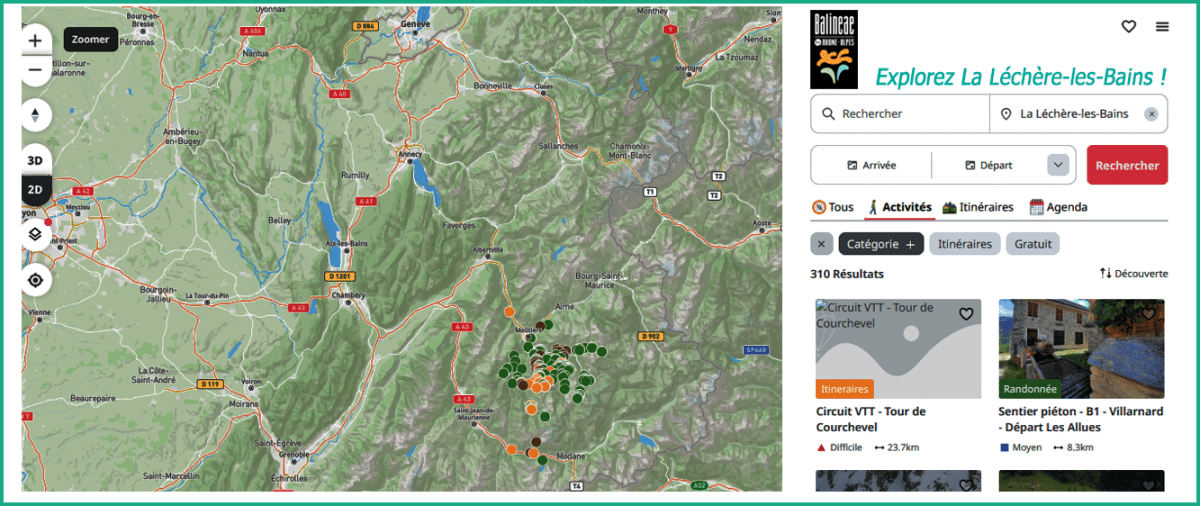Click the zoom in plus button
Image resolution: width=1200 pixels, height=506 pixels.
tap(35, 41)
